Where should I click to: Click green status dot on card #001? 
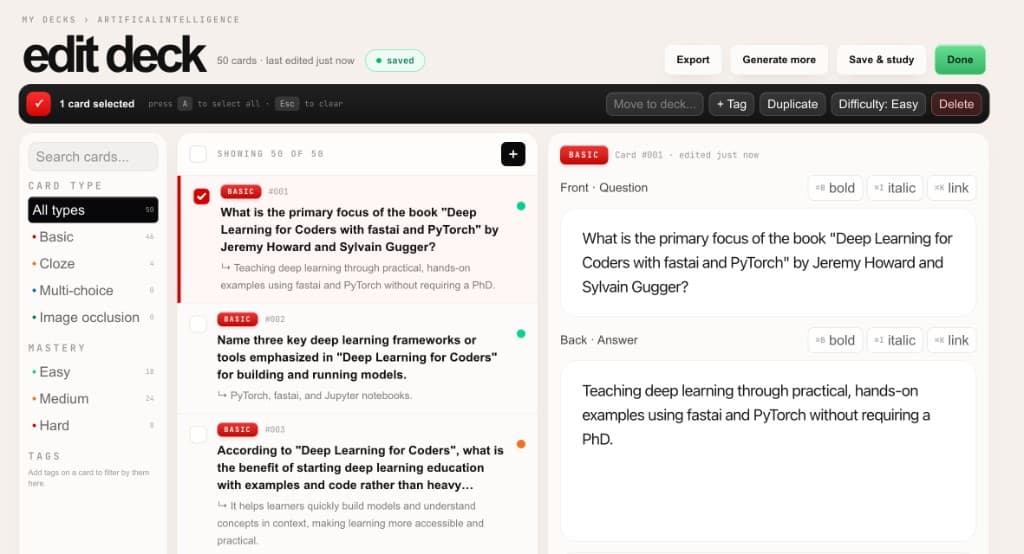coord(520,206)
